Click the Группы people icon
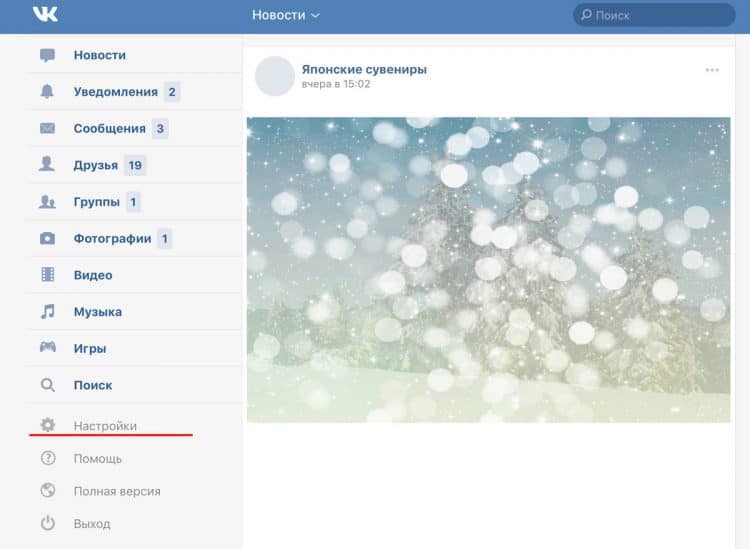 pyautogui.click(x=47, y=201)
